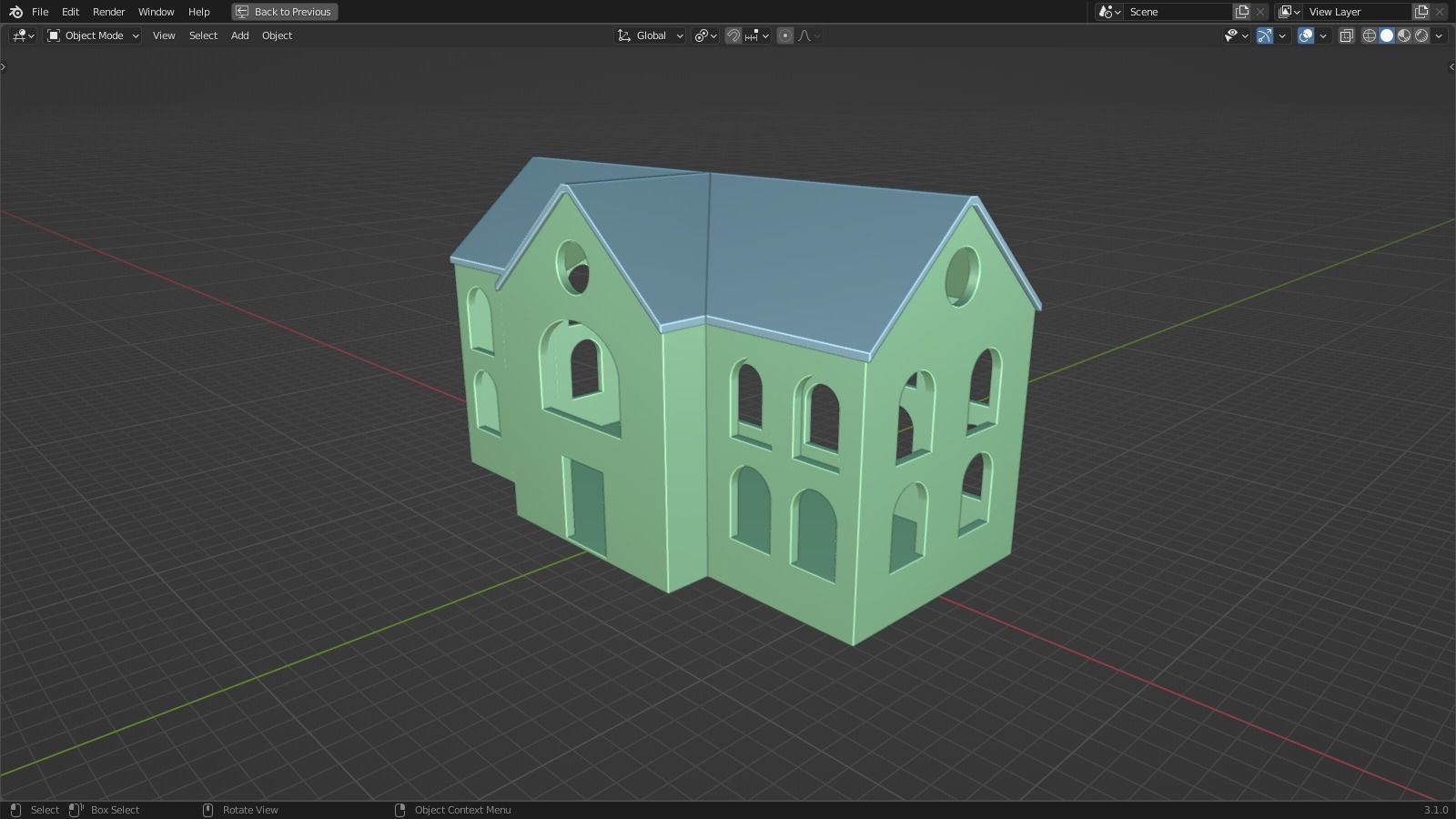Open the Window menu

click(156, 12)
